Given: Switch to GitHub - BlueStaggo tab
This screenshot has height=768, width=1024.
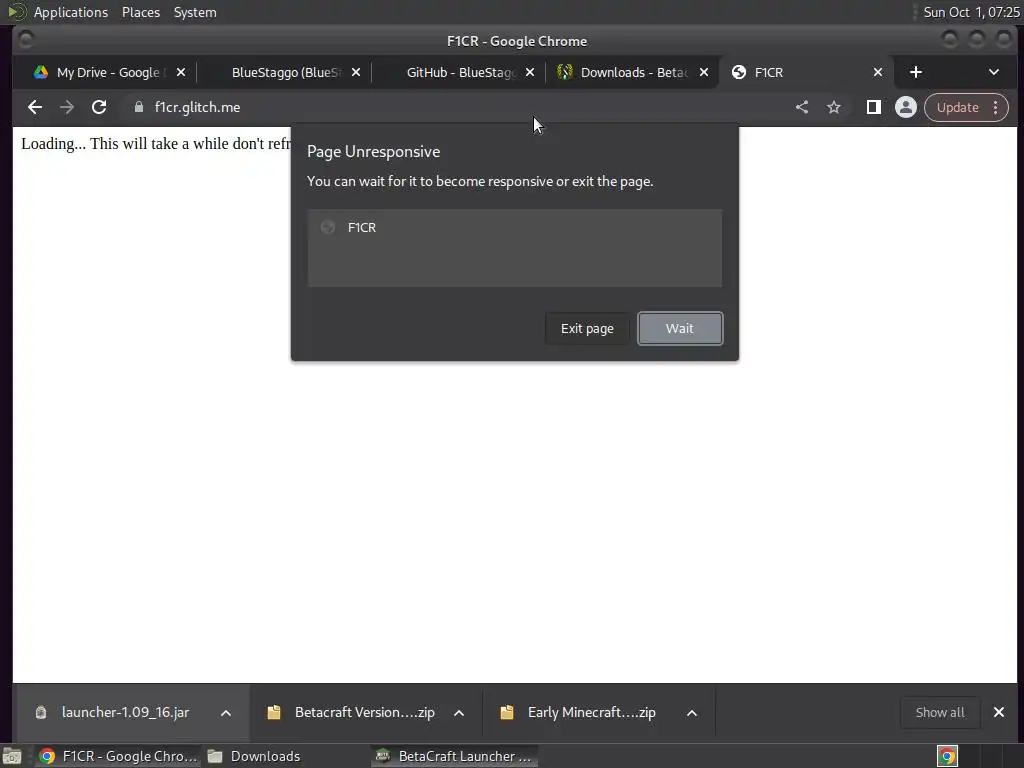Looking at the screenshot, I should tap(460, 72).
